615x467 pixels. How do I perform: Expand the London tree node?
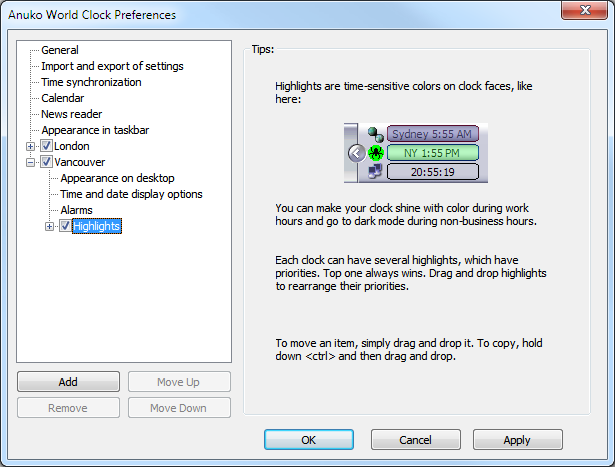30,146
